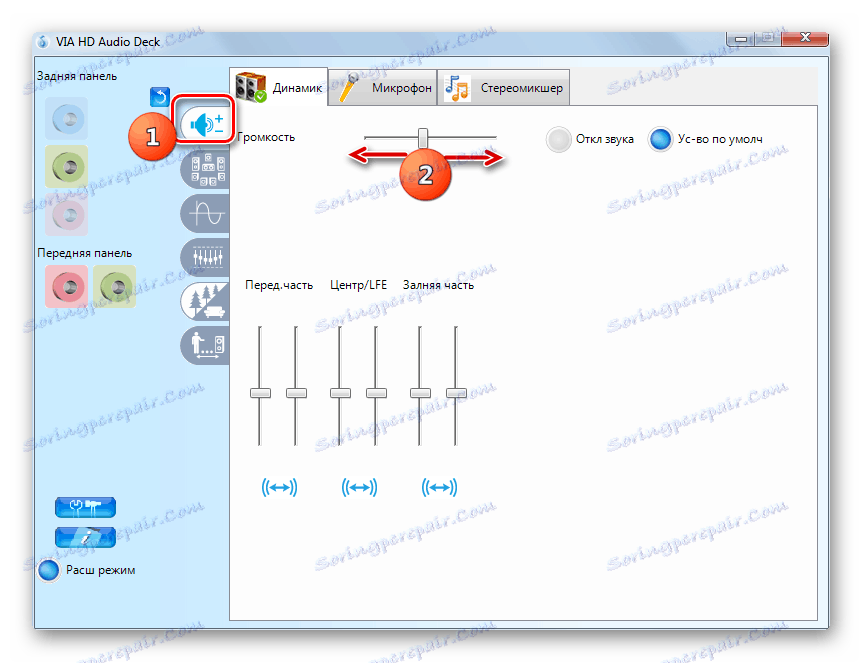Select the blue rear panel jack
This screenshot has height=663, width=863.
click(67, 118)
